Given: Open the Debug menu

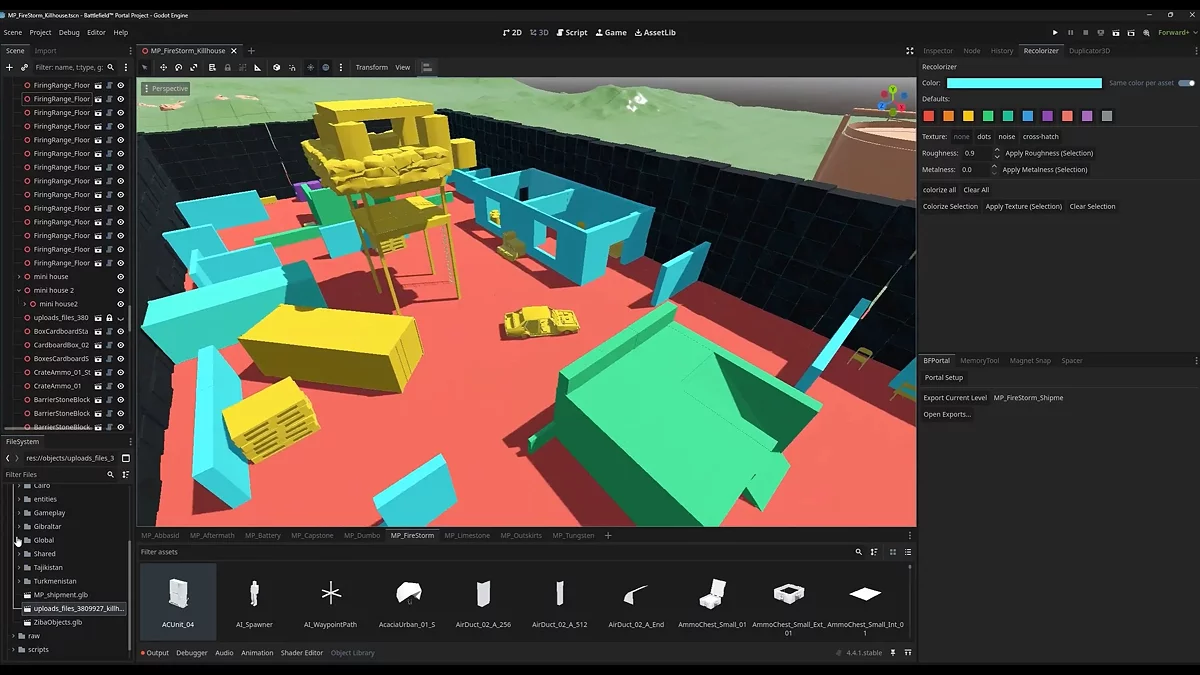Looking at the screenshot, I should pyautogui.click(x=69, y=32).
